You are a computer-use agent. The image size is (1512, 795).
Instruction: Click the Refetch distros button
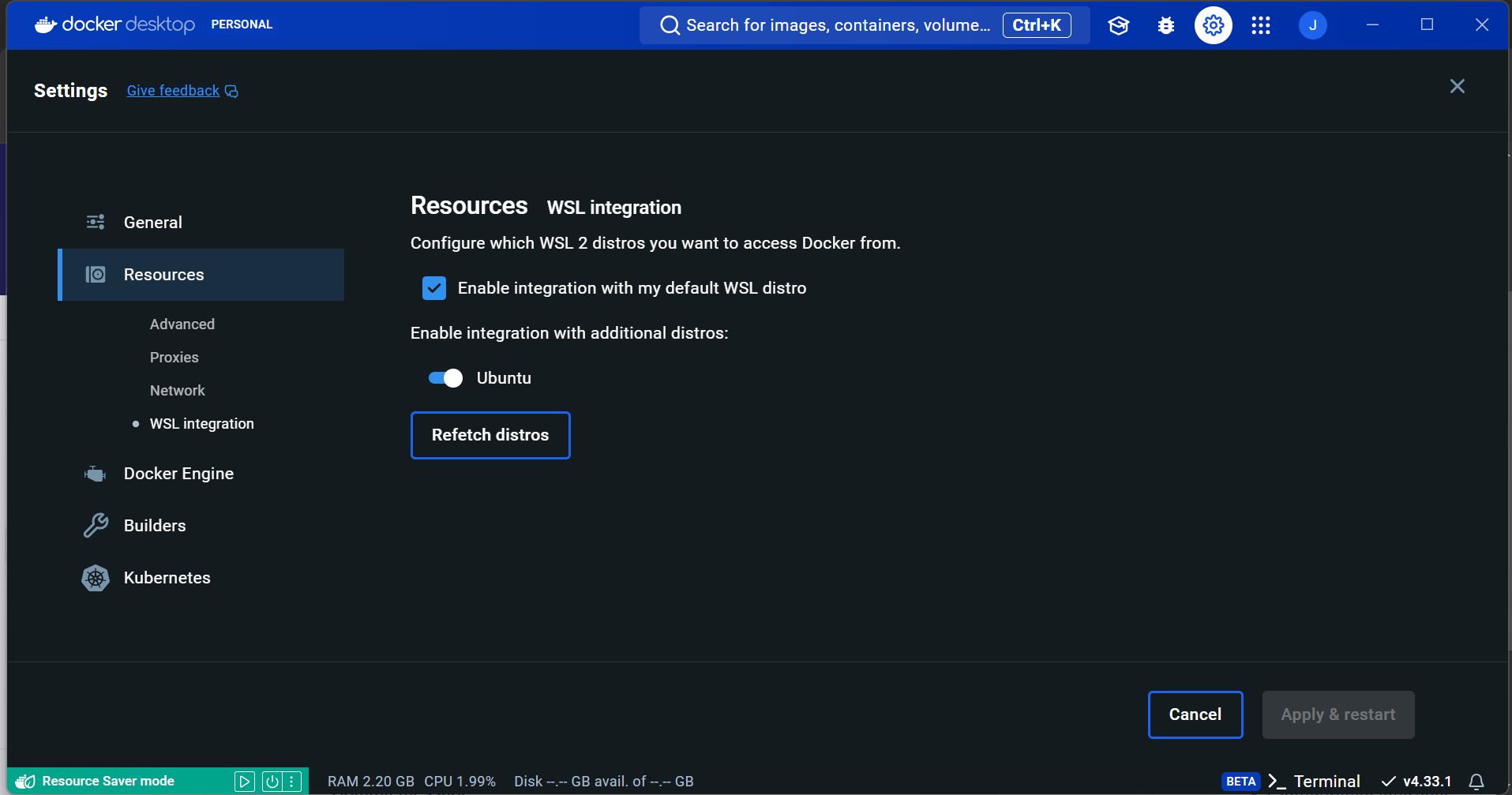(490, 435)
